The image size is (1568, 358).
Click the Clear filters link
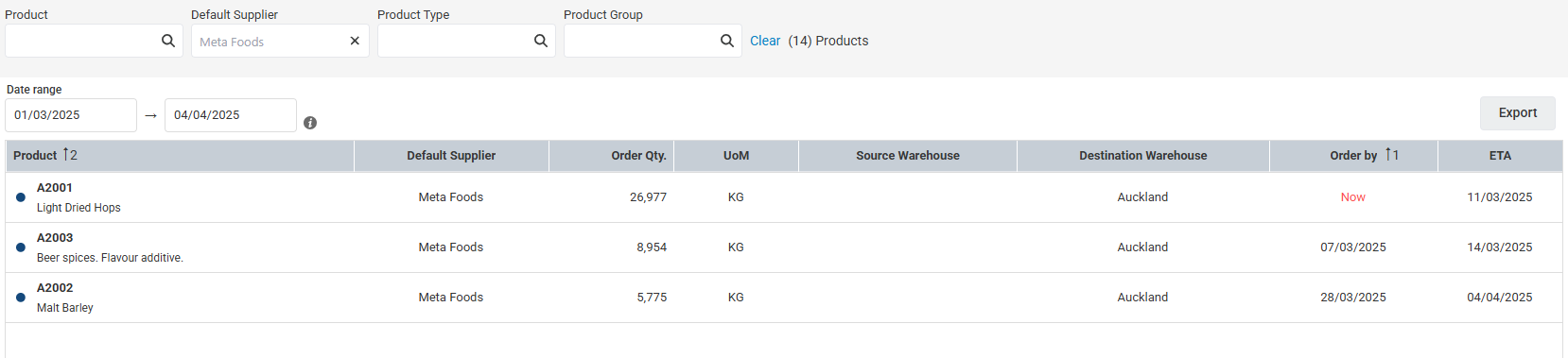coord(765,41)
